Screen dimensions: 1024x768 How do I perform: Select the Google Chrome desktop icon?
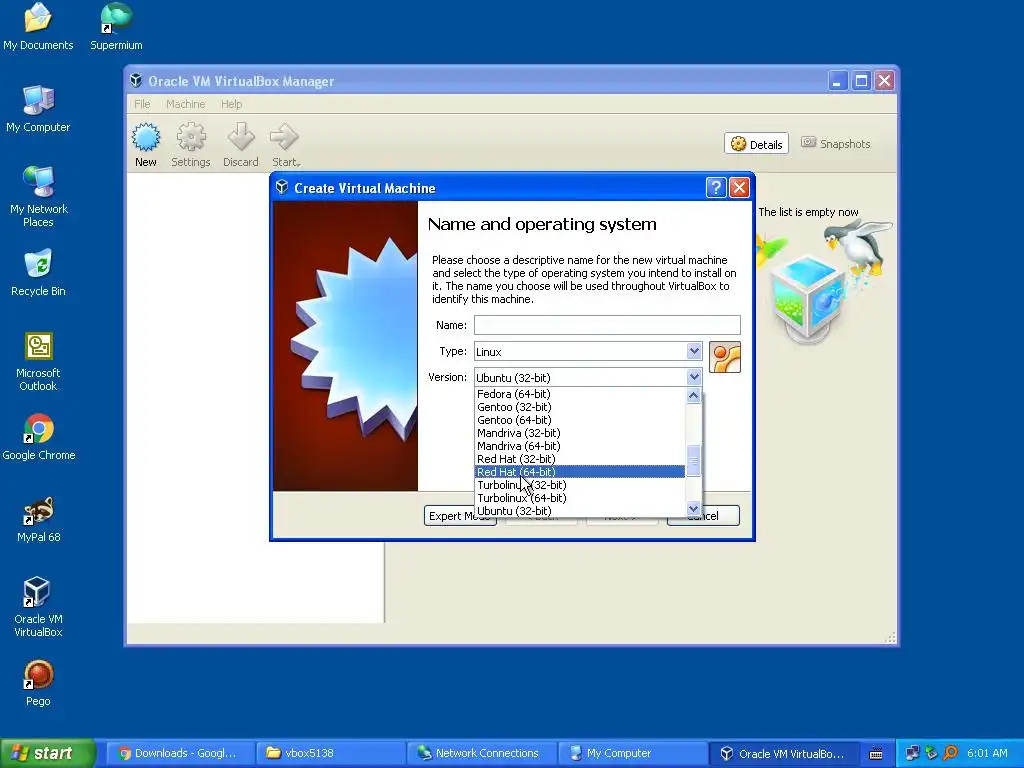click(38, 438)
